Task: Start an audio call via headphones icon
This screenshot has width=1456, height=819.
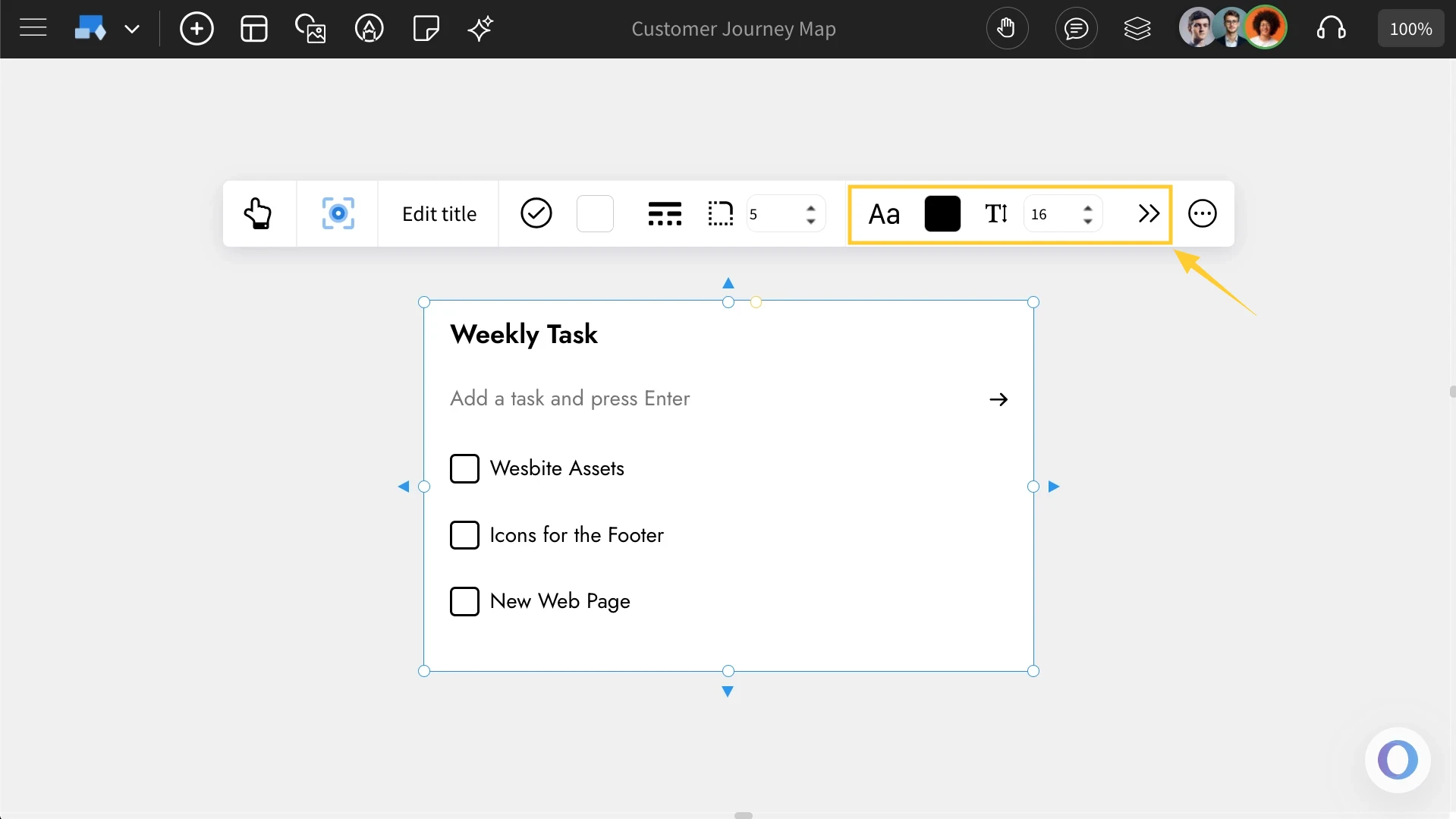Action: pyautogui.click(x=1332, y=28)
